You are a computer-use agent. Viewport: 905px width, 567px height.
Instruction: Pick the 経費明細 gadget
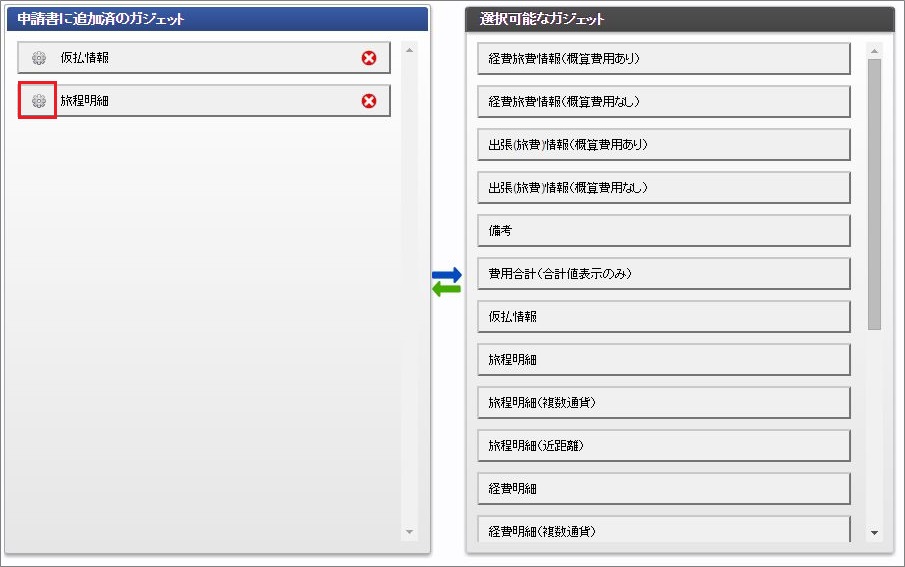click(x=664, y=488)
